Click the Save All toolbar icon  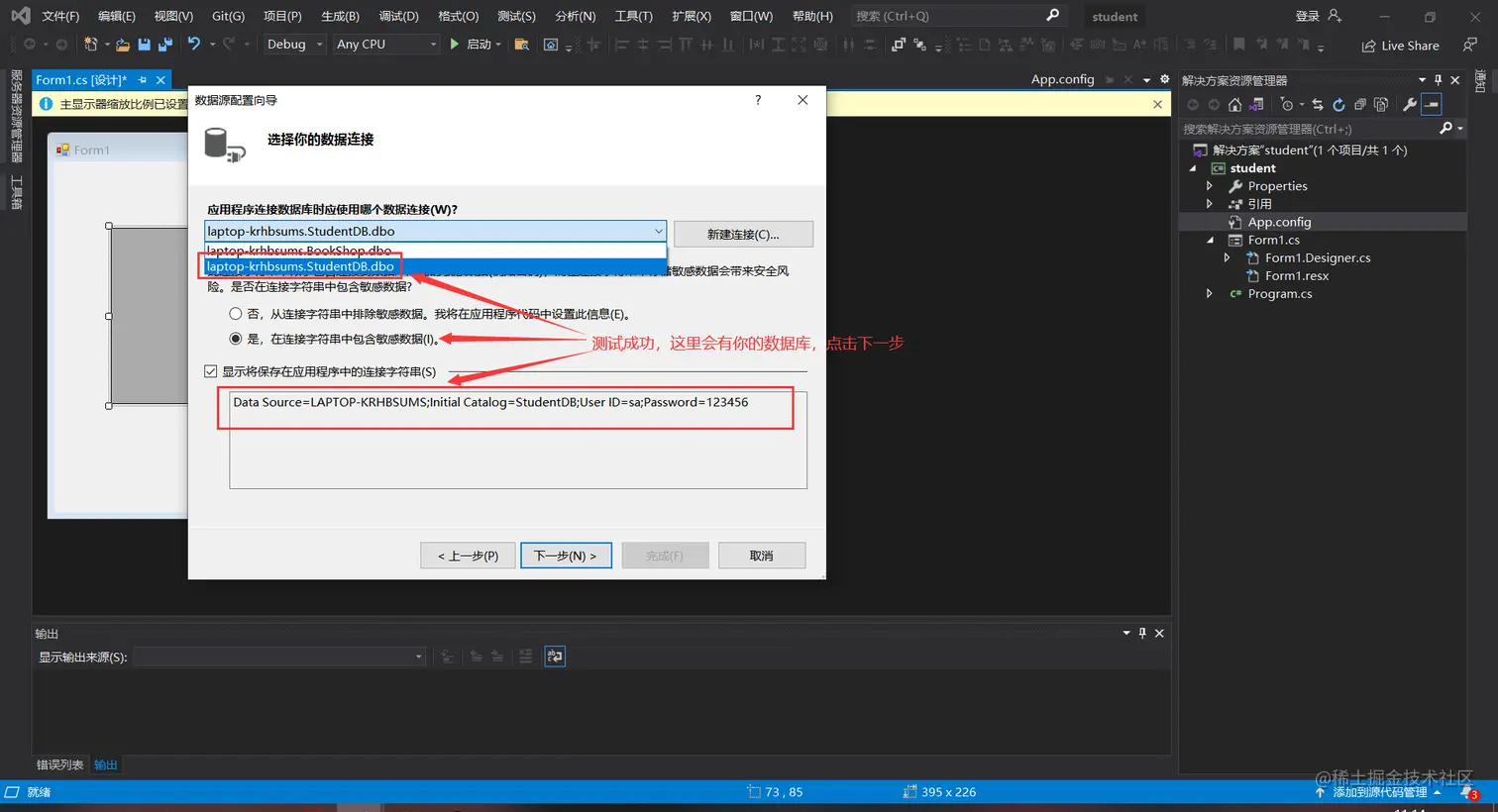click(165, 45)
